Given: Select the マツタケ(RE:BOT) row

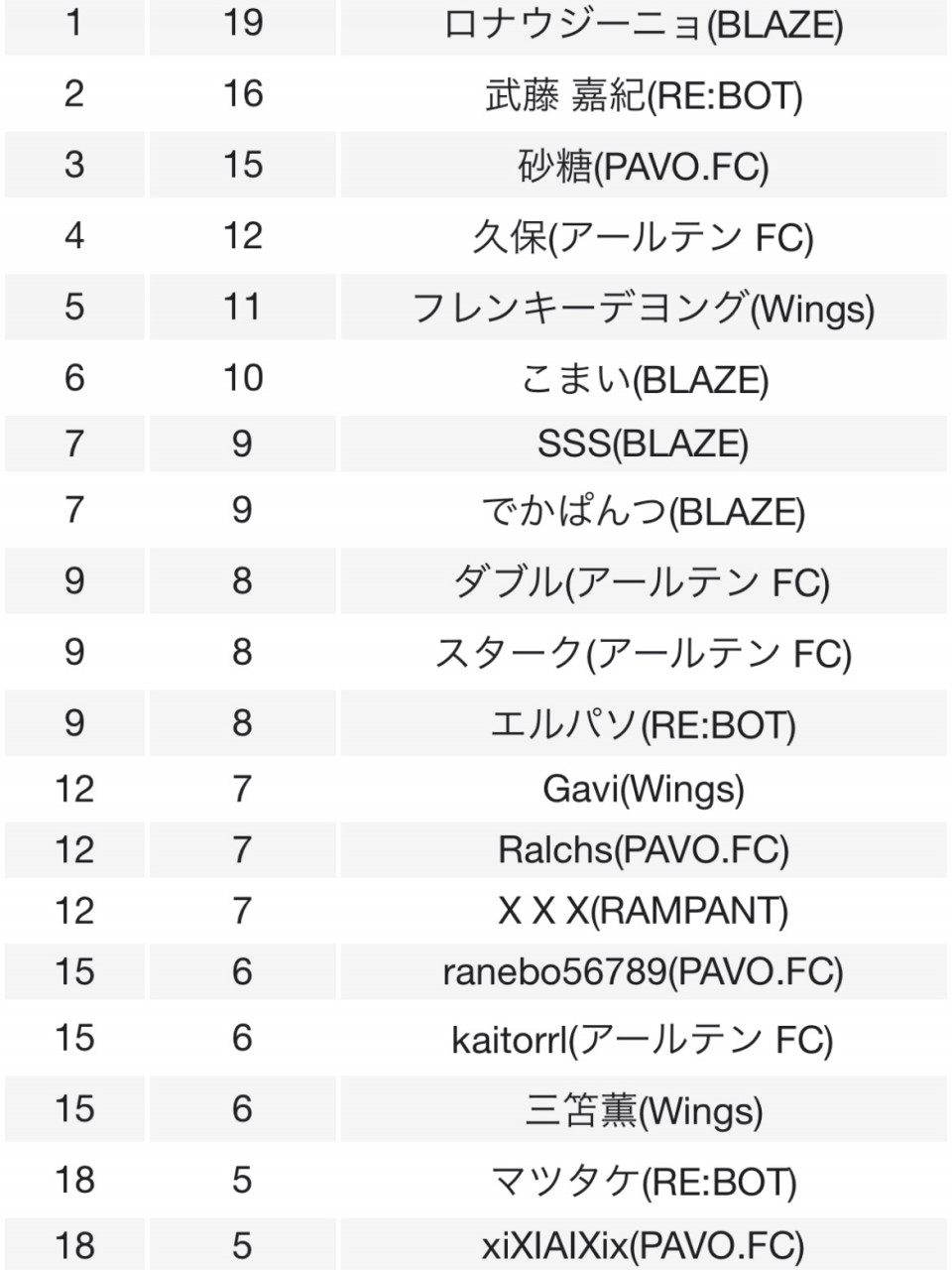Looking at the screenshot, I should (643, 1181).
